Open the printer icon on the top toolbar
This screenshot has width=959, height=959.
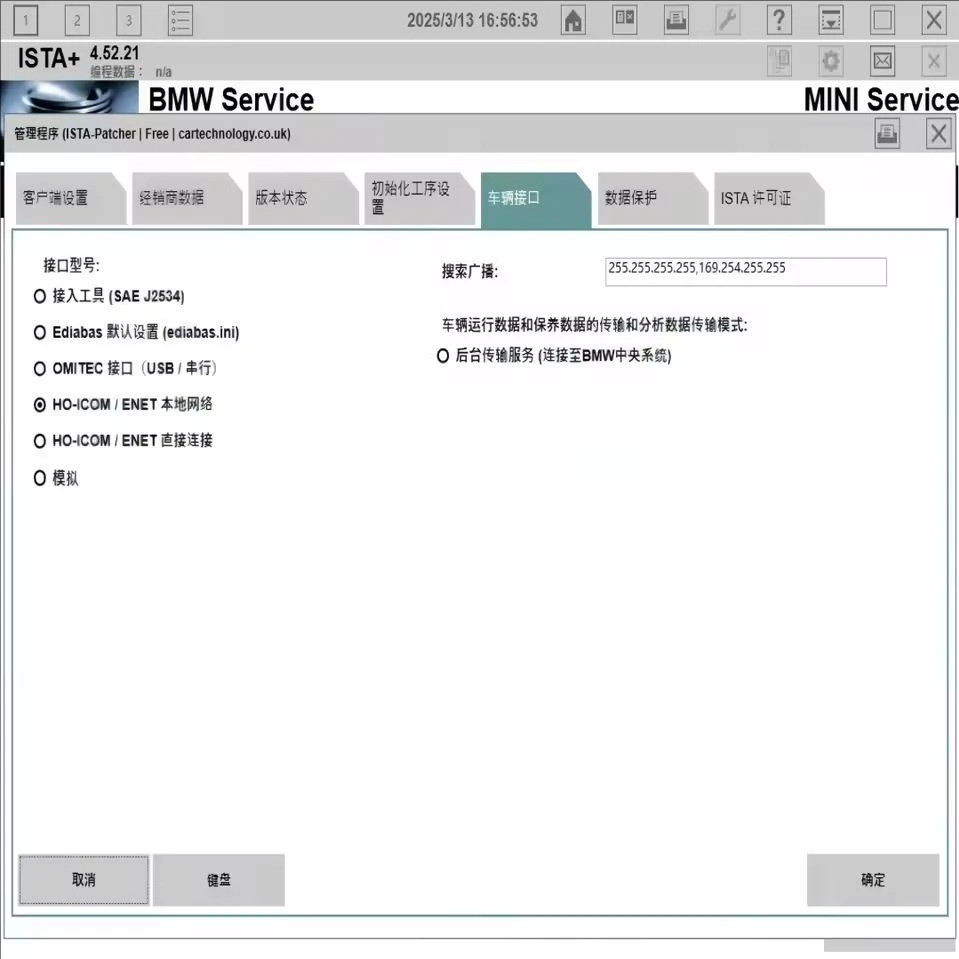tap(675, 19)
